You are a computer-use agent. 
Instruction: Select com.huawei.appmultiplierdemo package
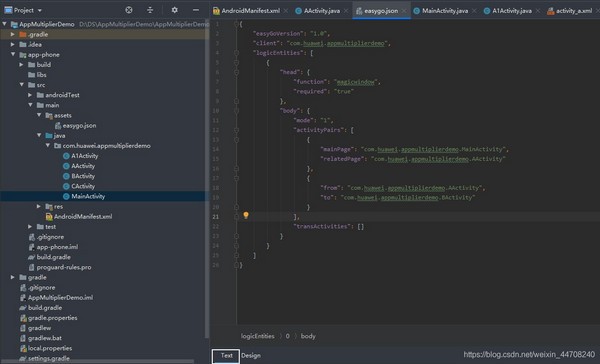point(106,146)
